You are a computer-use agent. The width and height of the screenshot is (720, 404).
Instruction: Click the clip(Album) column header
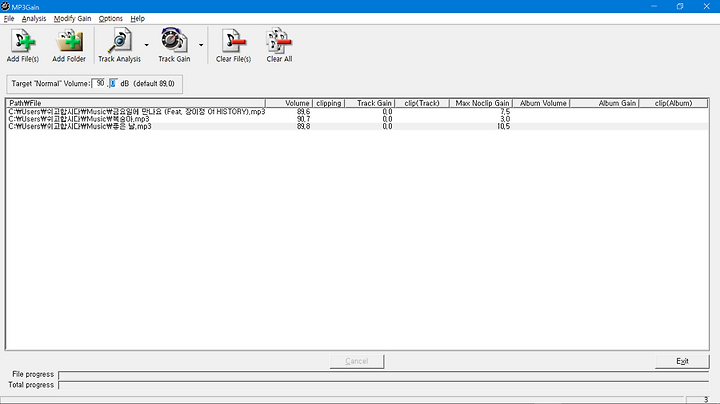(x=673, y=103)
